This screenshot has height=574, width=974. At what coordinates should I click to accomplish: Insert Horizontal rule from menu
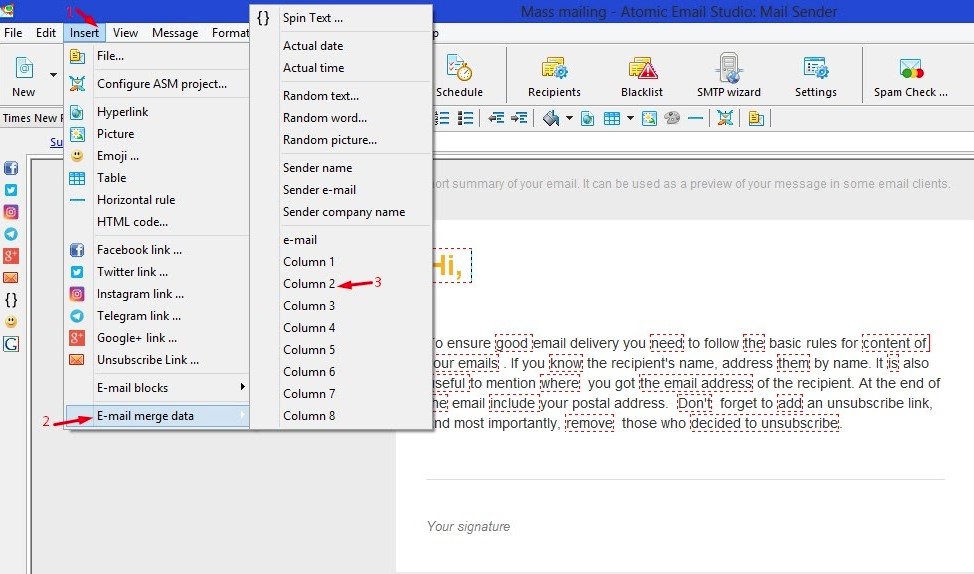(x=158, y=200)
